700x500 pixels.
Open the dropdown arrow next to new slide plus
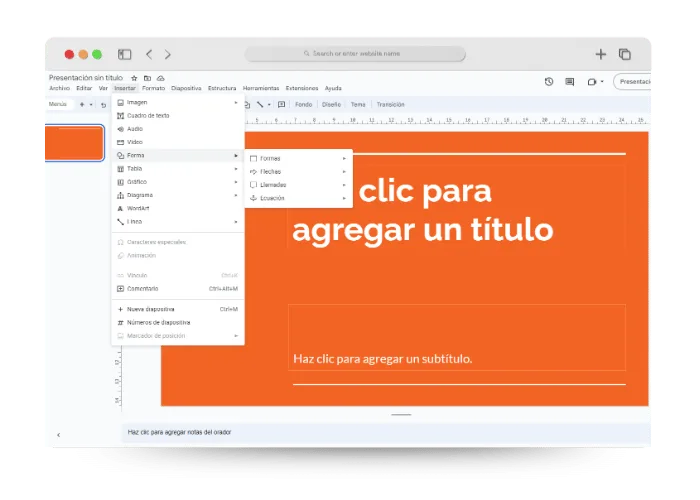(x=91, y=105)
